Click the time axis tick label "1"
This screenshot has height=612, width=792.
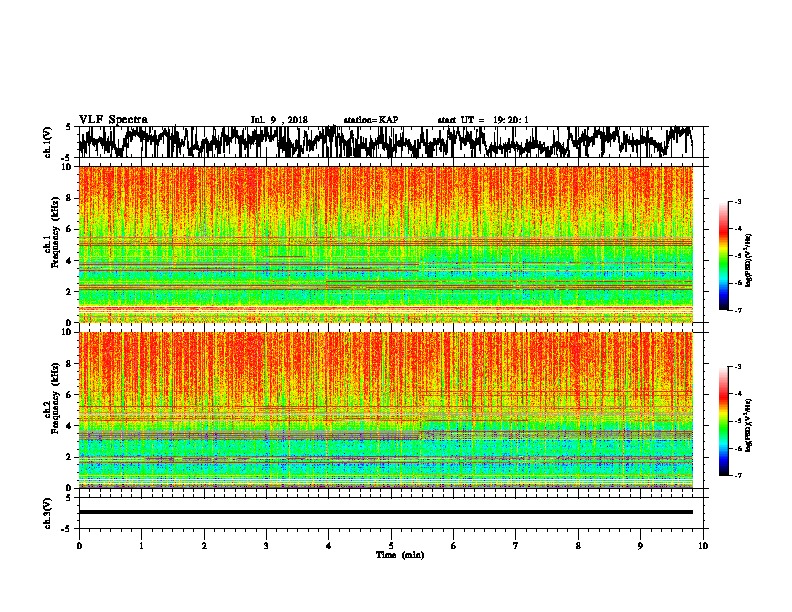pos(141,546)
